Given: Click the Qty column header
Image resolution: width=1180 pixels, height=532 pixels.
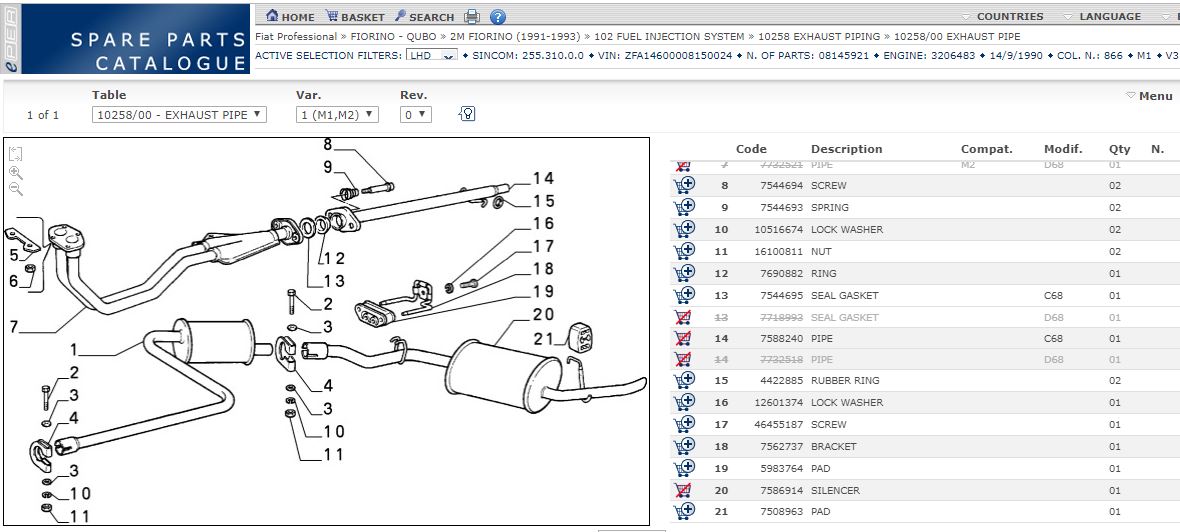Looking at the screenshot, I should 1120,149.
